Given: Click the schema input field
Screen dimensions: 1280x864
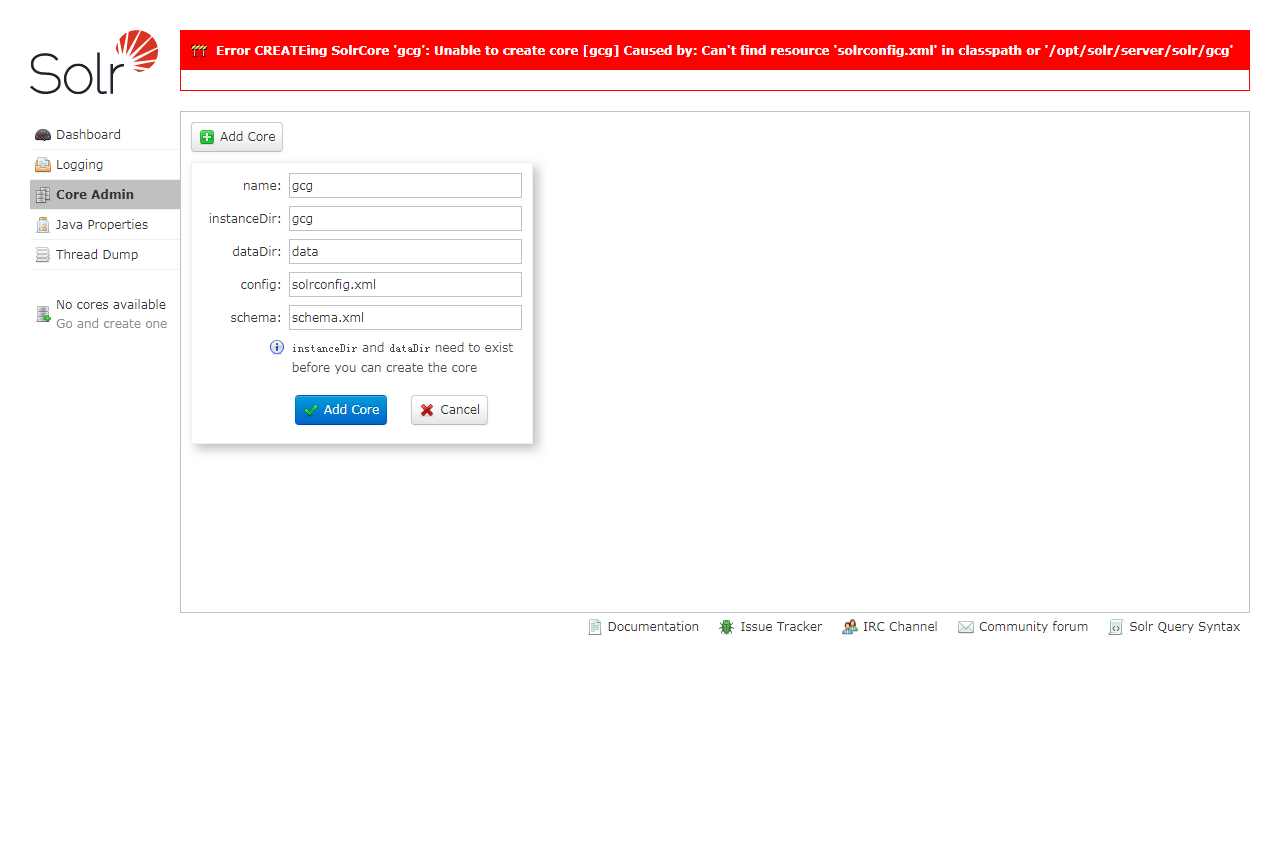Looking at the screenshot, I should pos(405,318).
